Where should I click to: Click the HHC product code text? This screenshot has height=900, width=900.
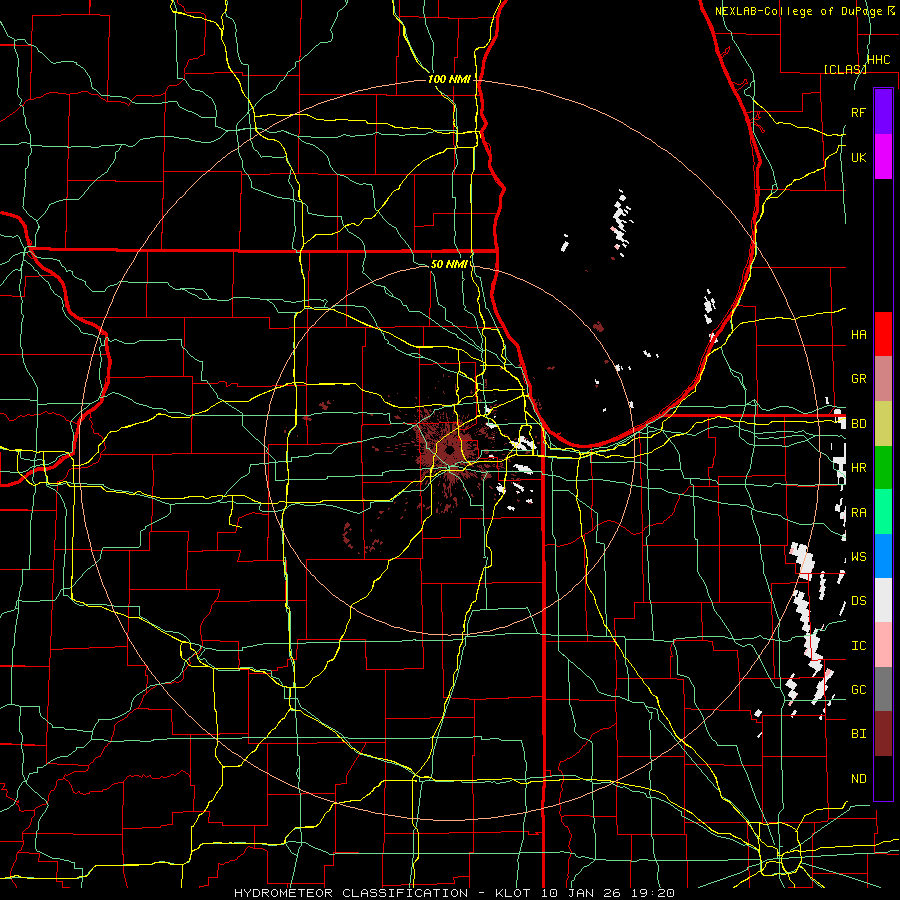[x=878, y=60]
